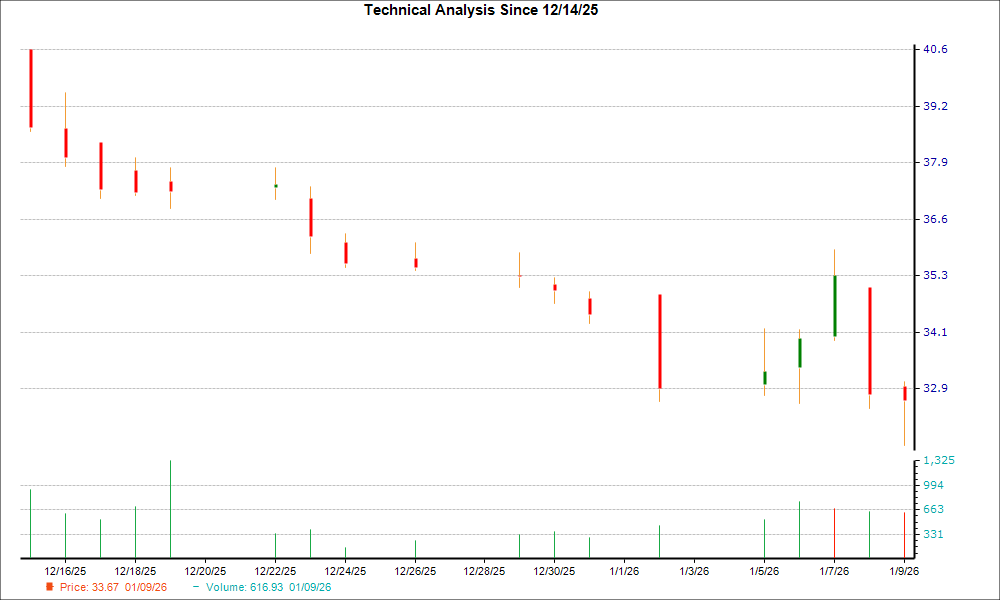
Task: Click the red volume bar below 1/7/26
Action: tap(834, 532)
